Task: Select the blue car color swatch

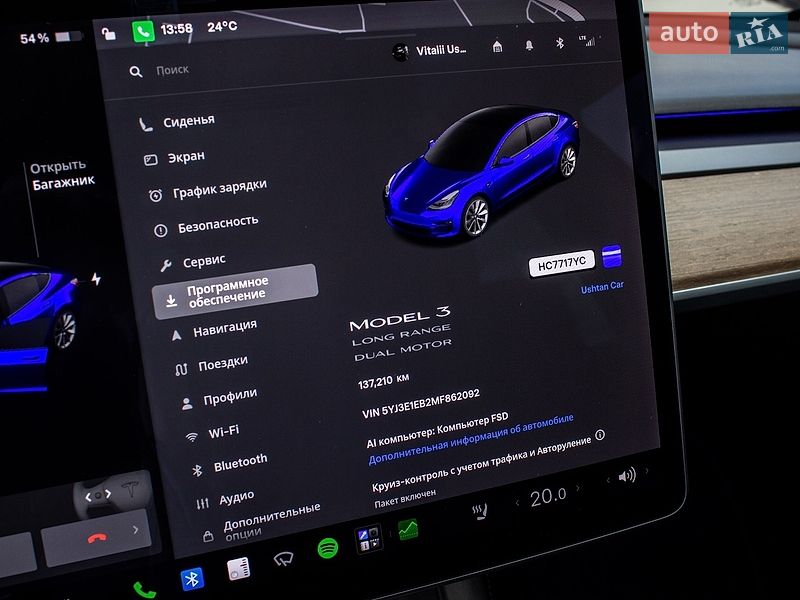Action: (612, 256)
